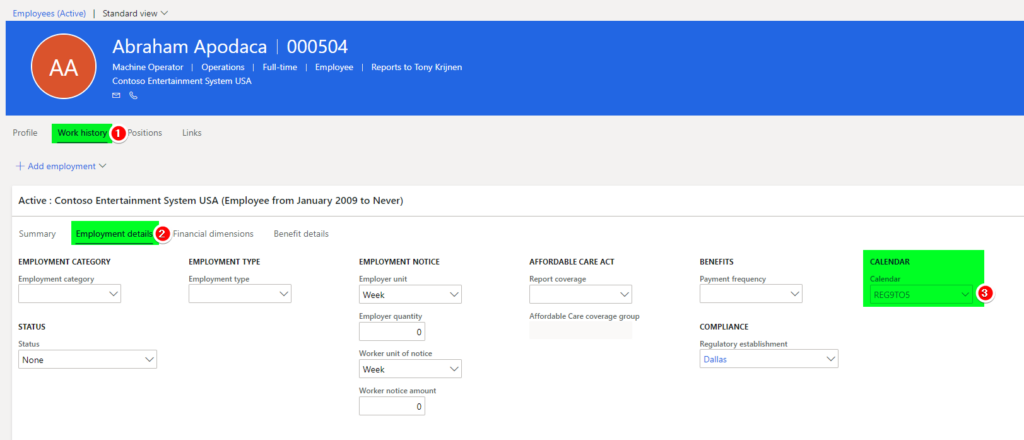Click the Affordable Care coverage group field
This screenshot has width=1024, height=440.
(581, 330)
